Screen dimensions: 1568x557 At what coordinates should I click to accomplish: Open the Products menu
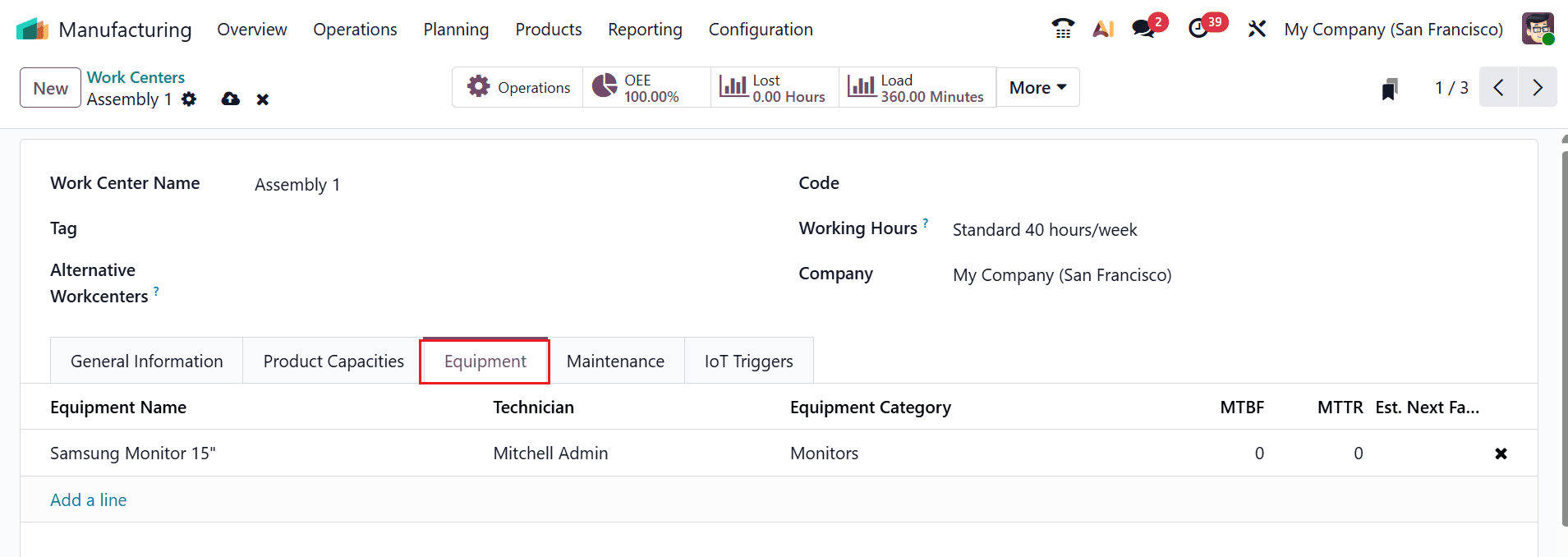tap(549, 30)
